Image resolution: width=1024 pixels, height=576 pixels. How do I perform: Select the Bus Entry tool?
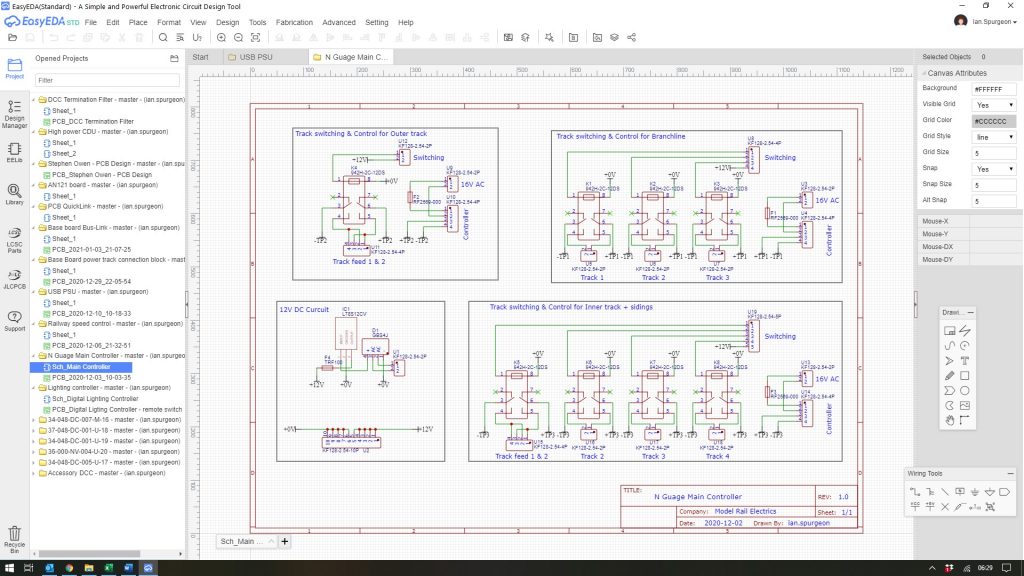click(944, 492)
